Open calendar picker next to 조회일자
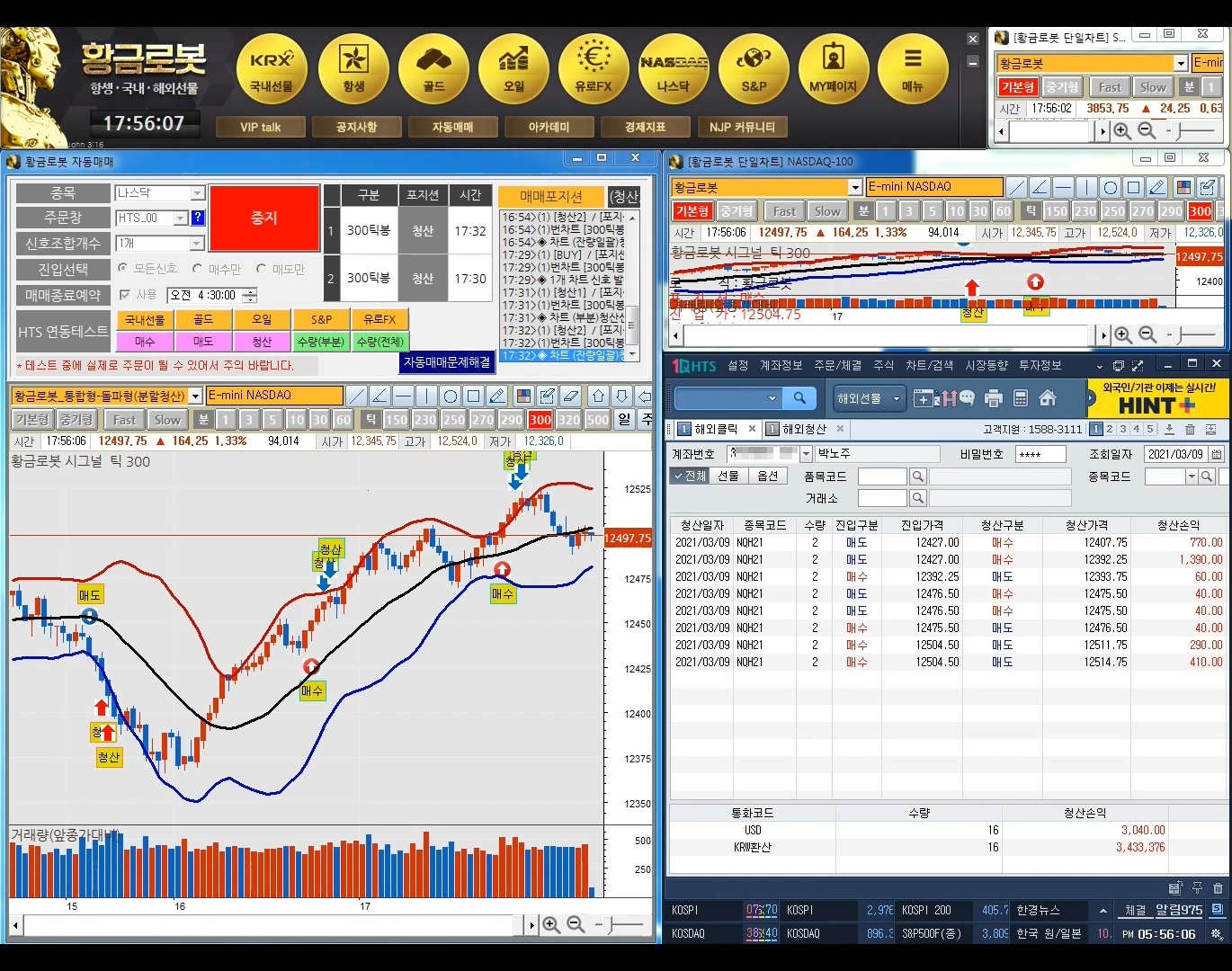This screenshot has width=1232, height=971. coord(1217,454)
